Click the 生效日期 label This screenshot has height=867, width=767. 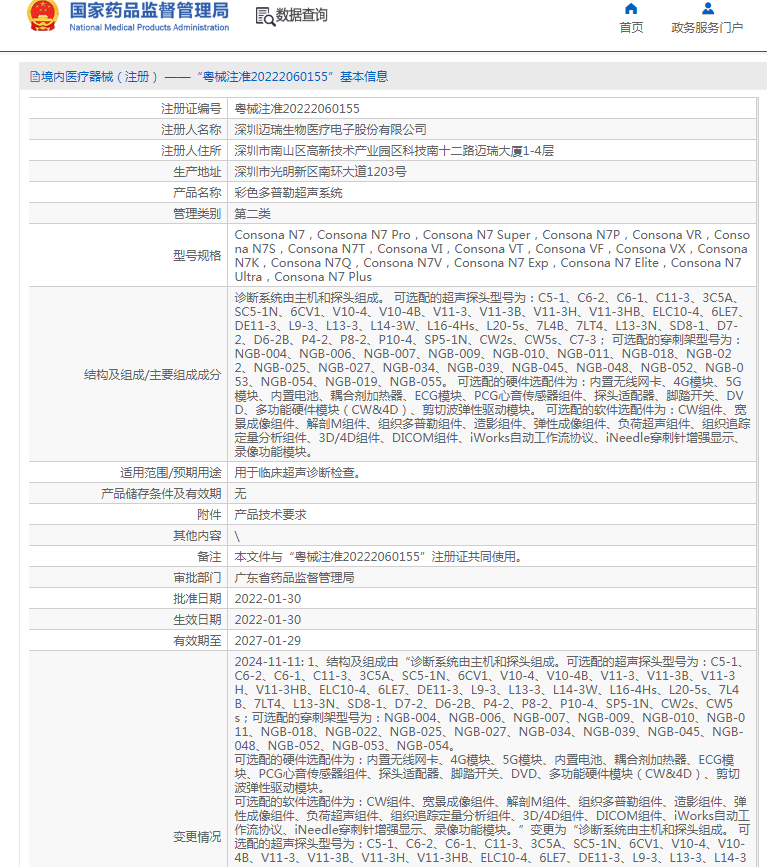pos(197,620)
